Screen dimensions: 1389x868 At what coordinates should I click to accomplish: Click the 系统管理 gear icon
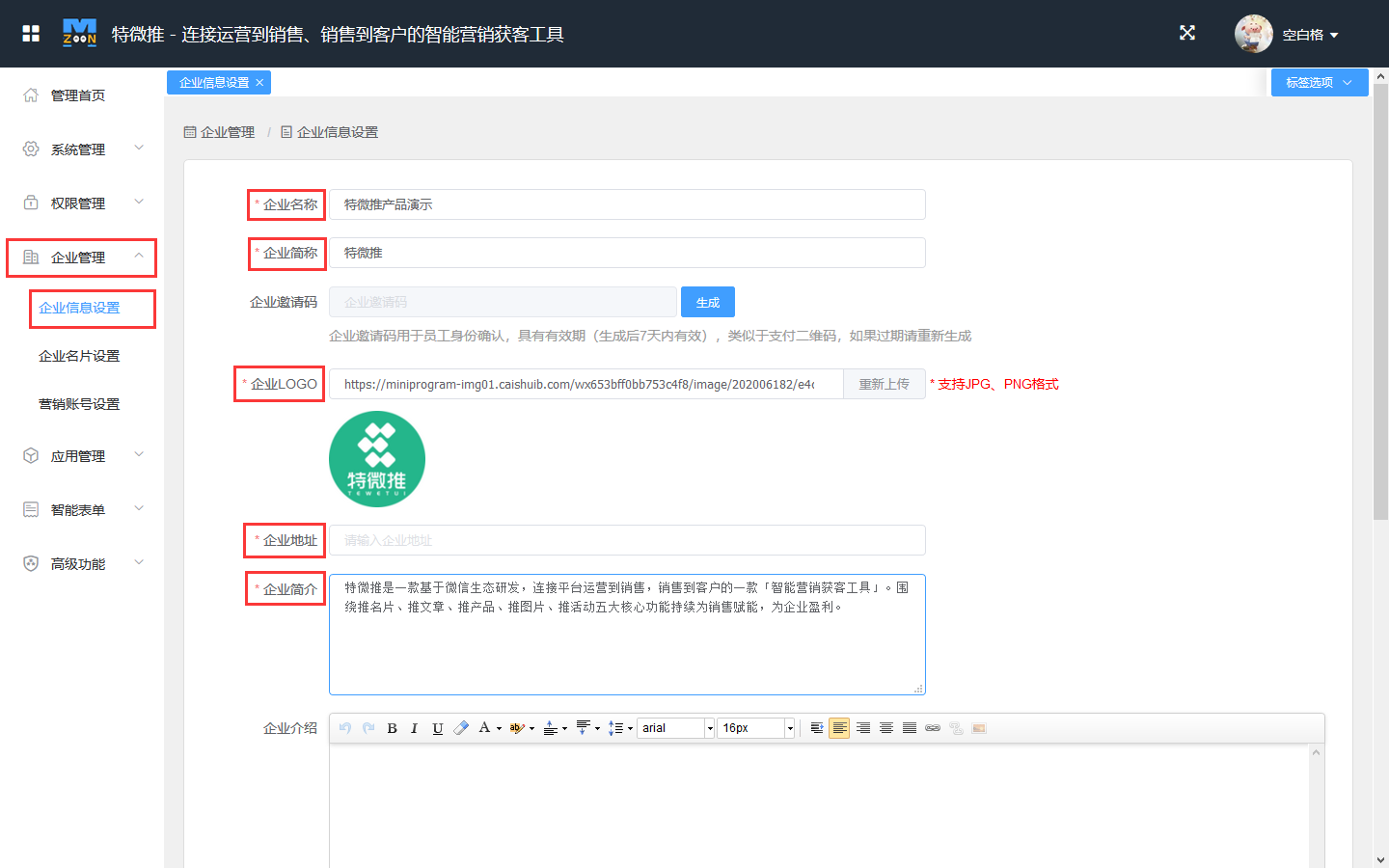pyautogui.click(x=31, y=149)
